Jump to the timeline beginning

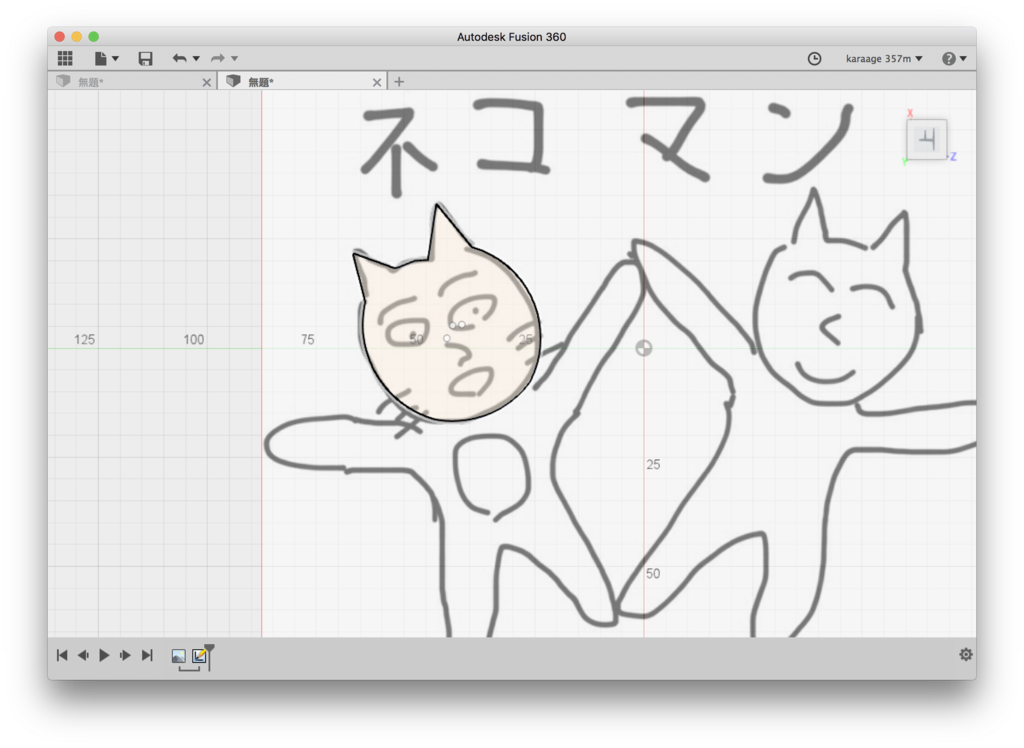point(62,655)
